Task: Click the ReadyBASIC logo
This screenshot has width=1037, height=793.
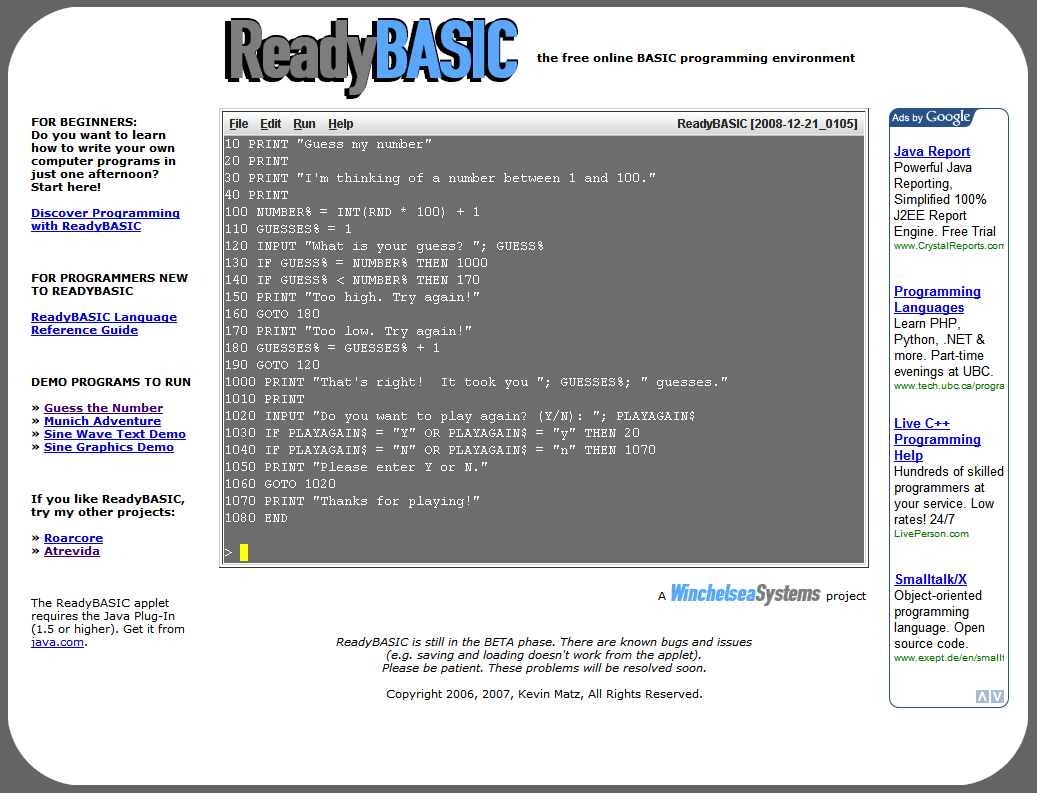Action: pyautogui.click(x=371, y=55)
